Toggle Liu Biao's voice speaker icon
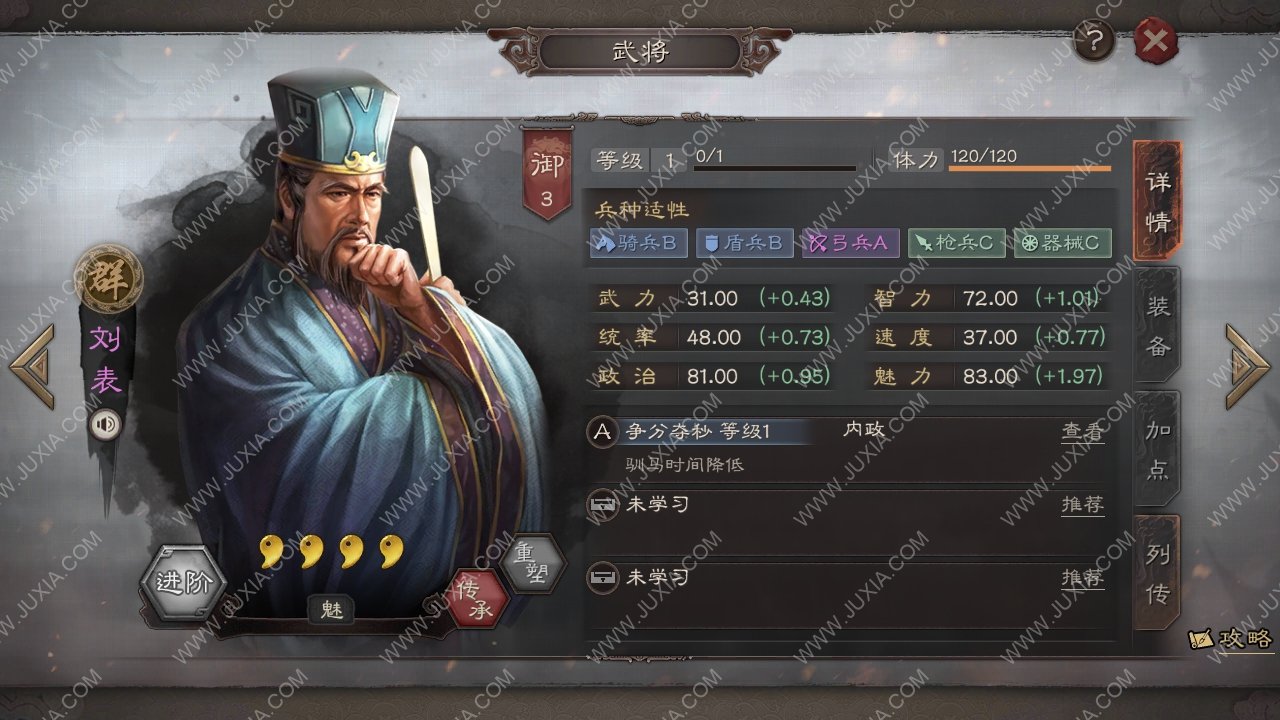Viewport: 1280px width, 720px height. pos(105,425)
